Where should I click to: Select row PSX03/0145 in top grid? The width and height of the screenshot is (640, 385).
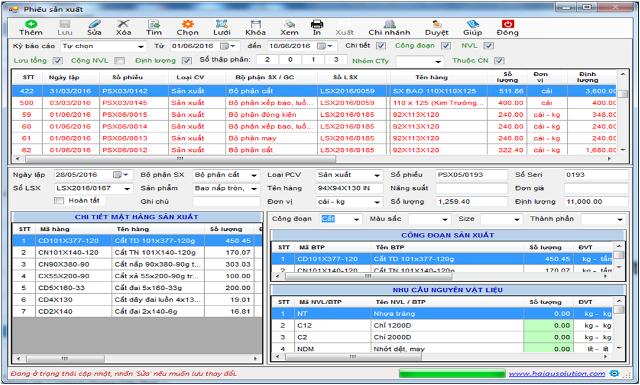click(314, 103)
